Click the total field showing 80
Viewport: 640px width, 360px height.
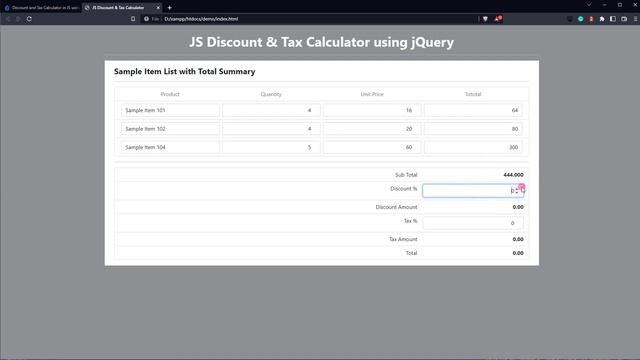[x=473, y=129]
